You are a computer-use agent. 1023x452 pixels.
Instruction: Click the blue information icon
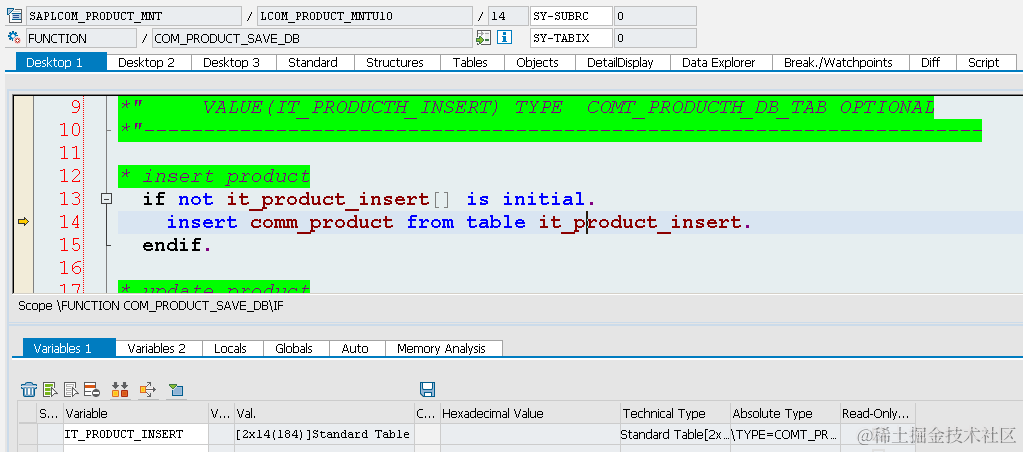point(504,38)
